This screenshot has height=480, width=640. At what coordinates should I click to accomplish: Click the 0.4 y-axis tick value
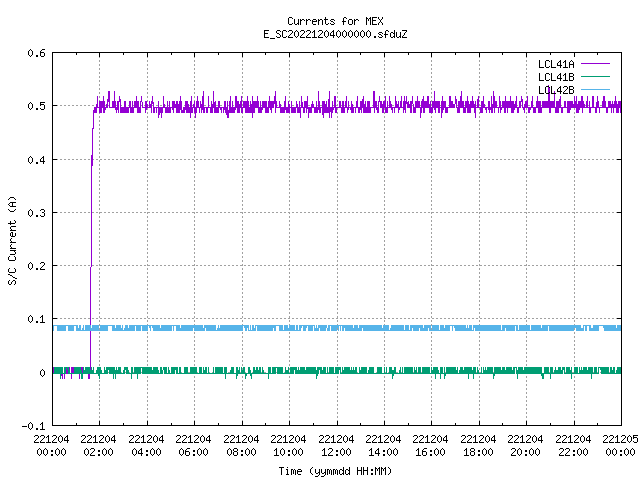[x=36, y=160]
